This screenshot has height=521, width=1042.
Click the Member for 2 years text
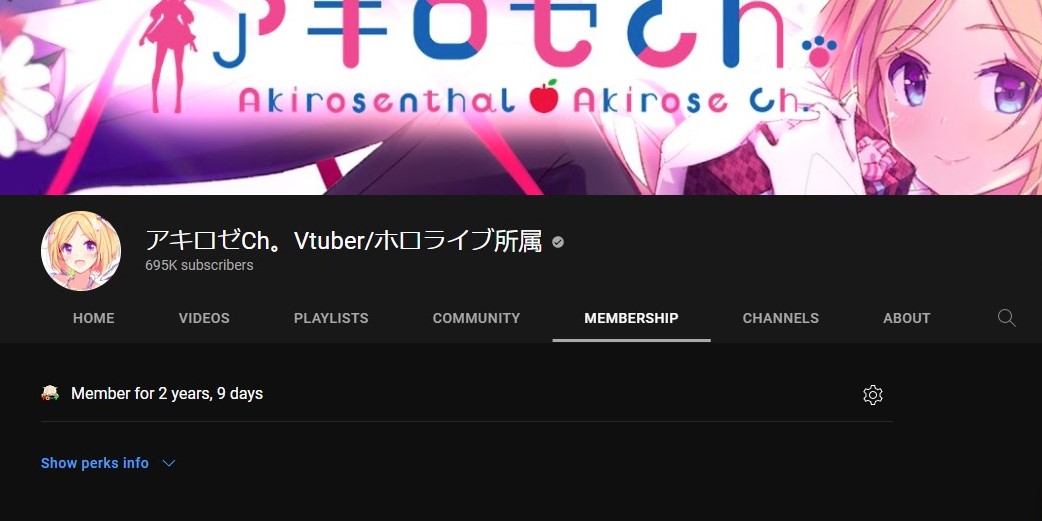[x=167, y=393]
